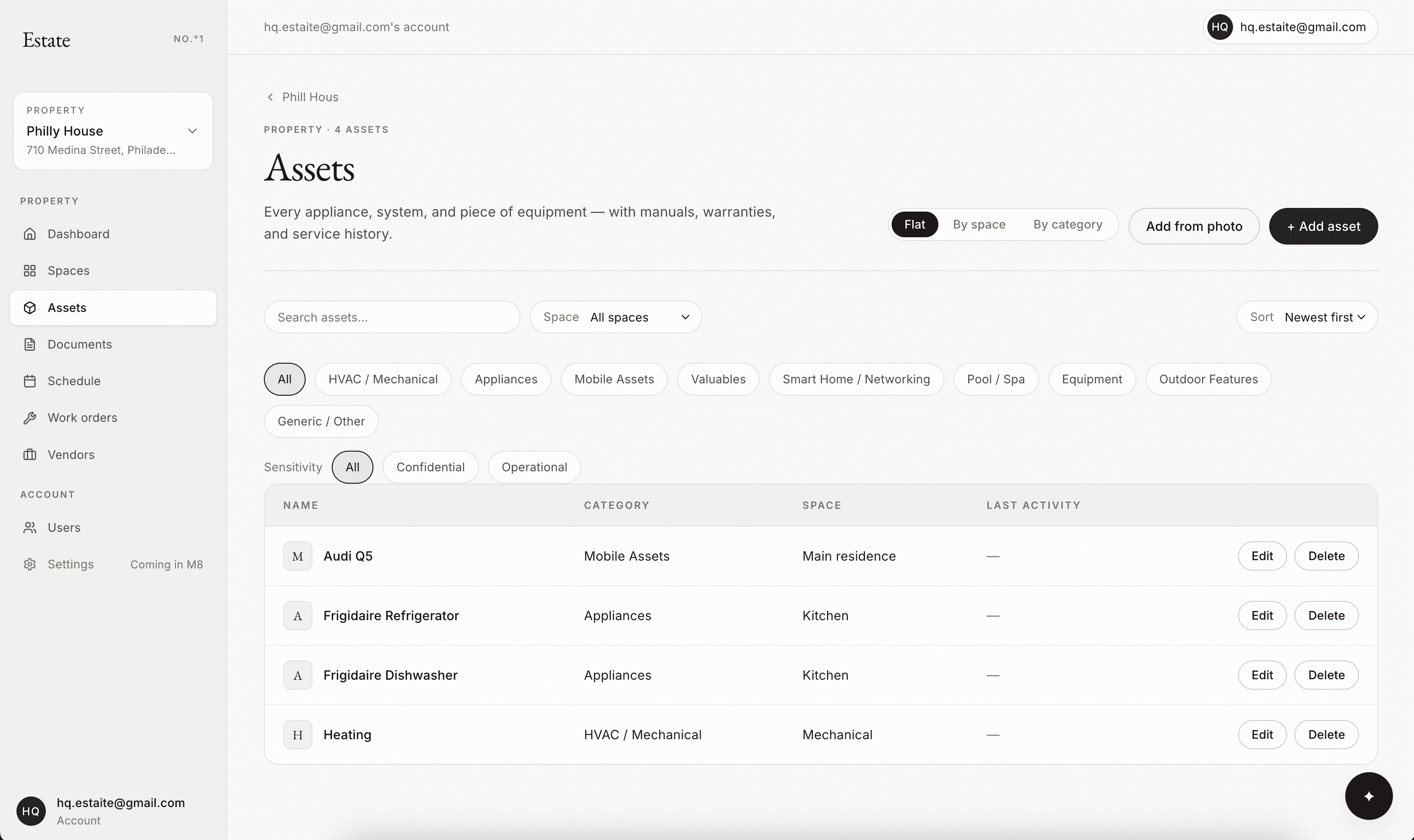
Task: Click the A badge on Frigidaire Dishwasher
Action: (x=298, y=675)
